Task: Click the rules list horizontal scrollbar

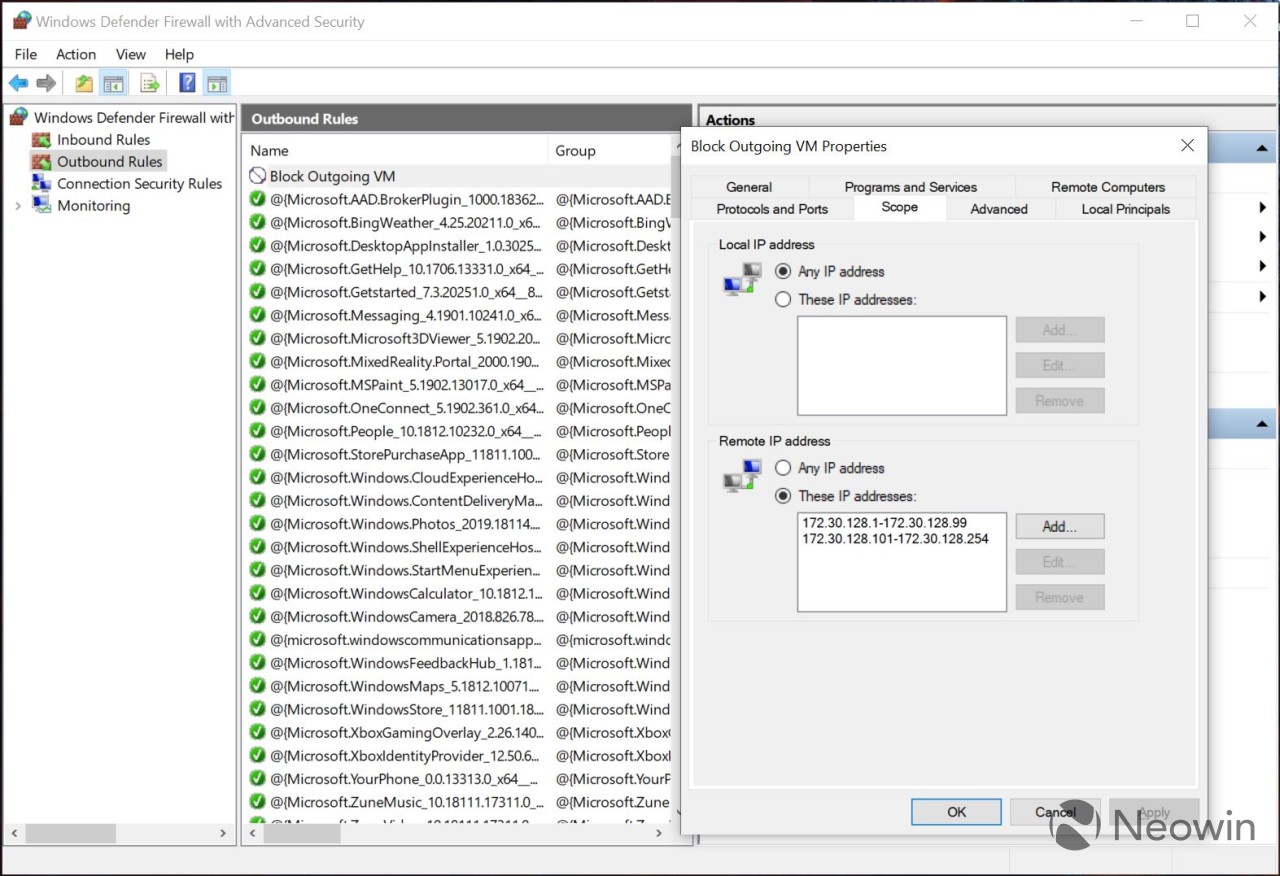Action: coord(465,832)
